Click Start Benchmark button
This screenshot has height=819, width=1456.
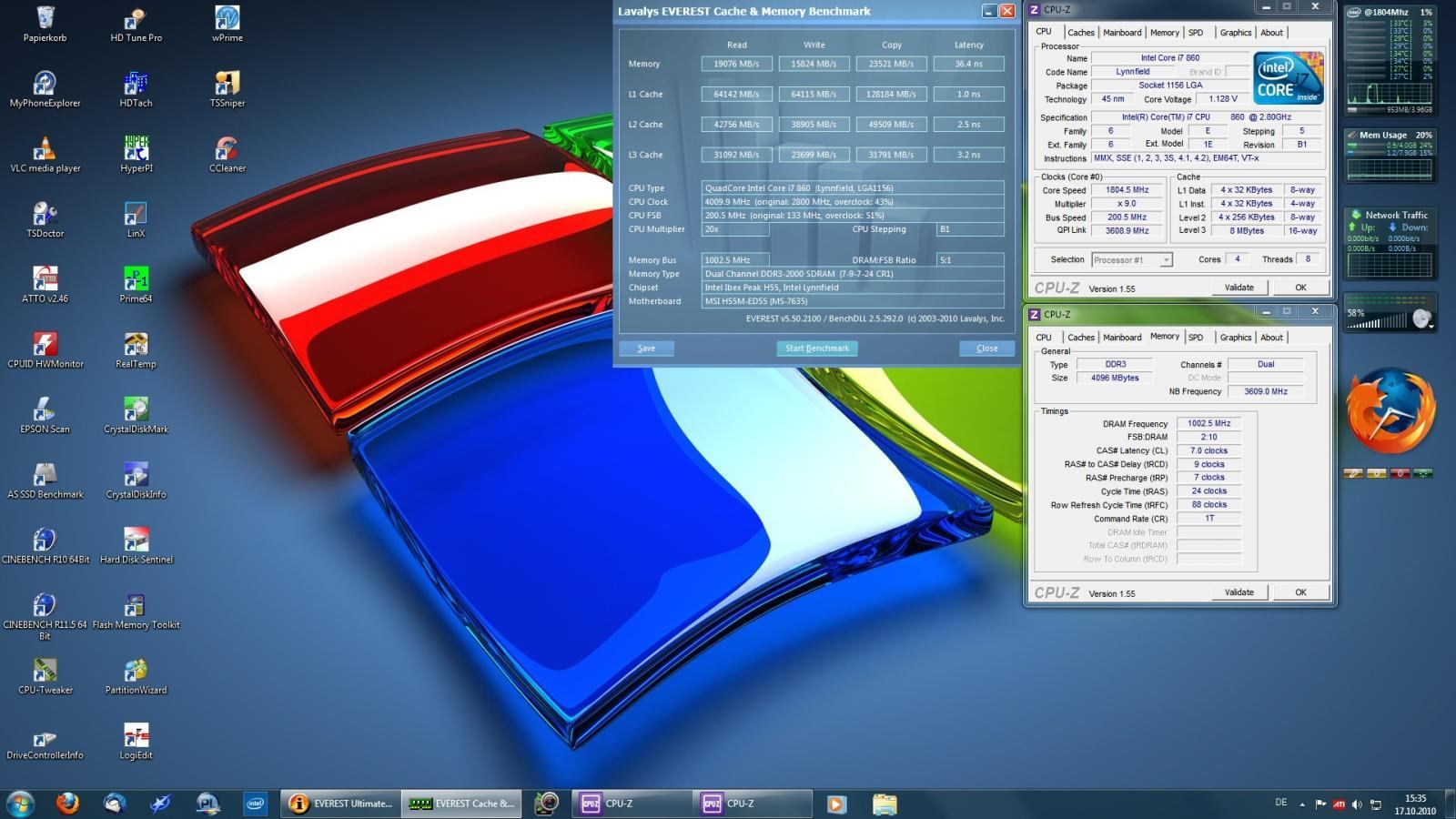817,349
